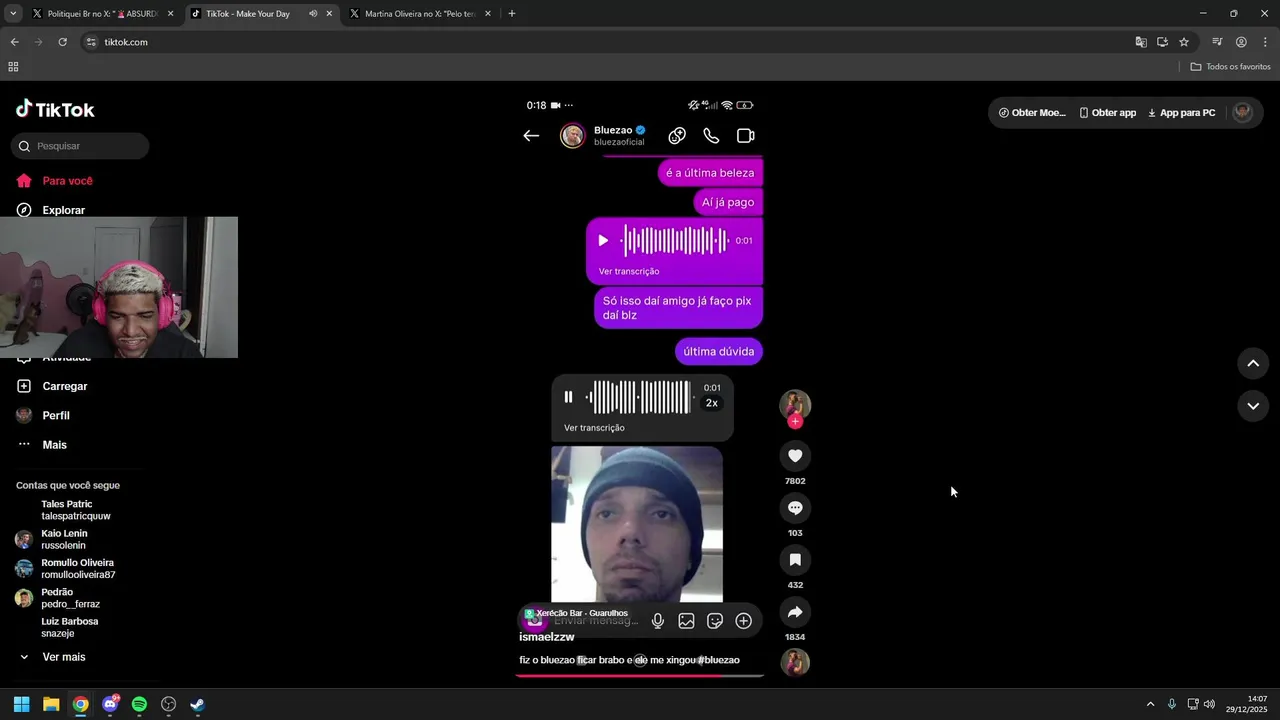
Task: Open File Explorer from the taskbar
Action: [51, 704]
